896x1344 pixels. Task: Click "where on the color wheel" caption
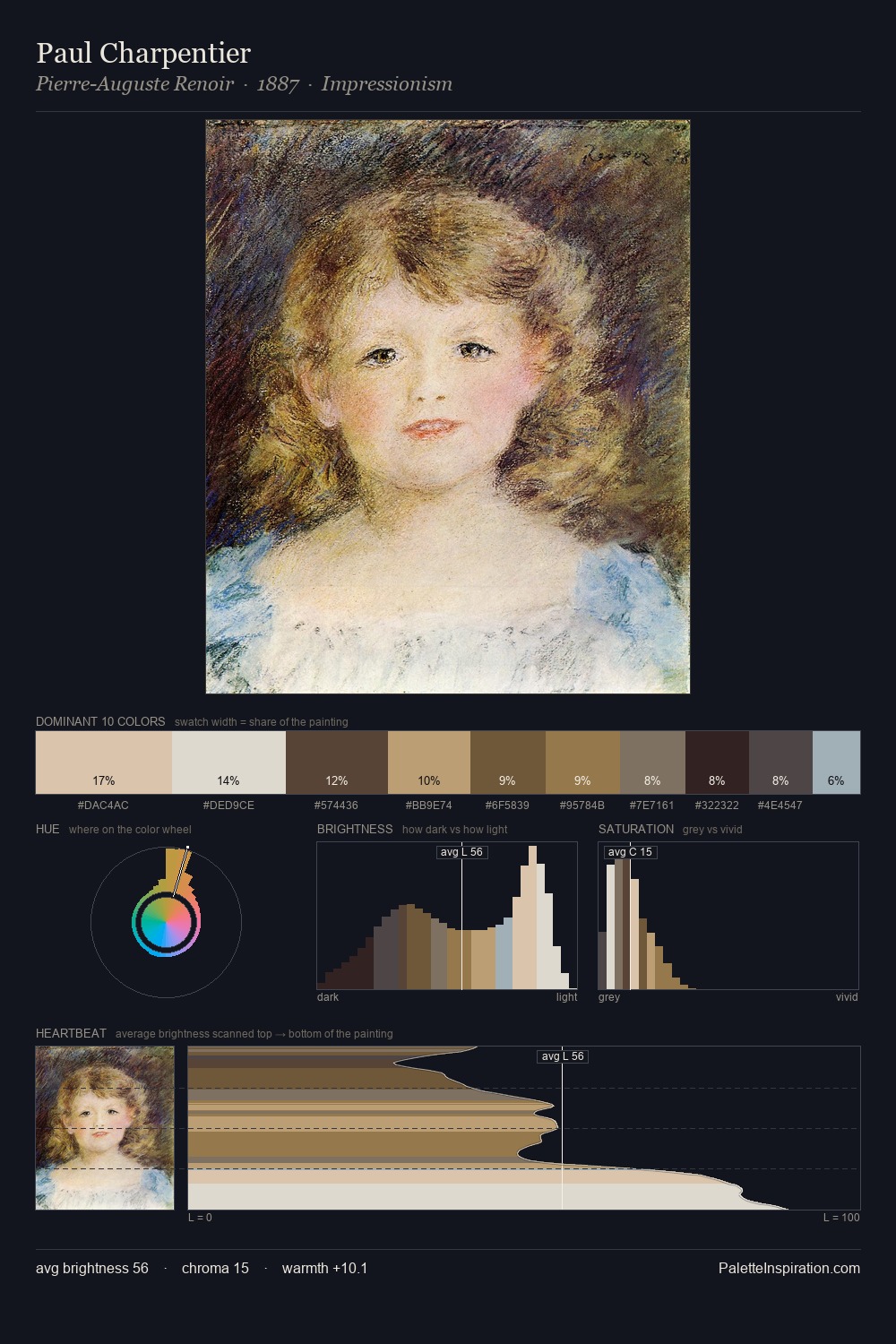point(130,830)
